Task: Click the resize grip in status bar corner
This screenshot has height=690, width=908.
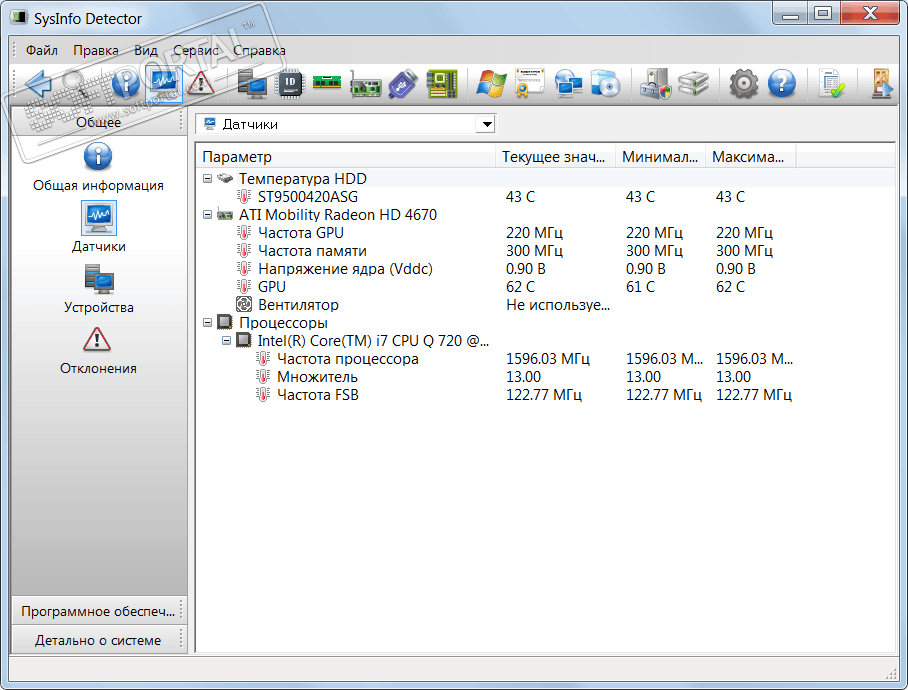Action: click(x=891, y=674)
